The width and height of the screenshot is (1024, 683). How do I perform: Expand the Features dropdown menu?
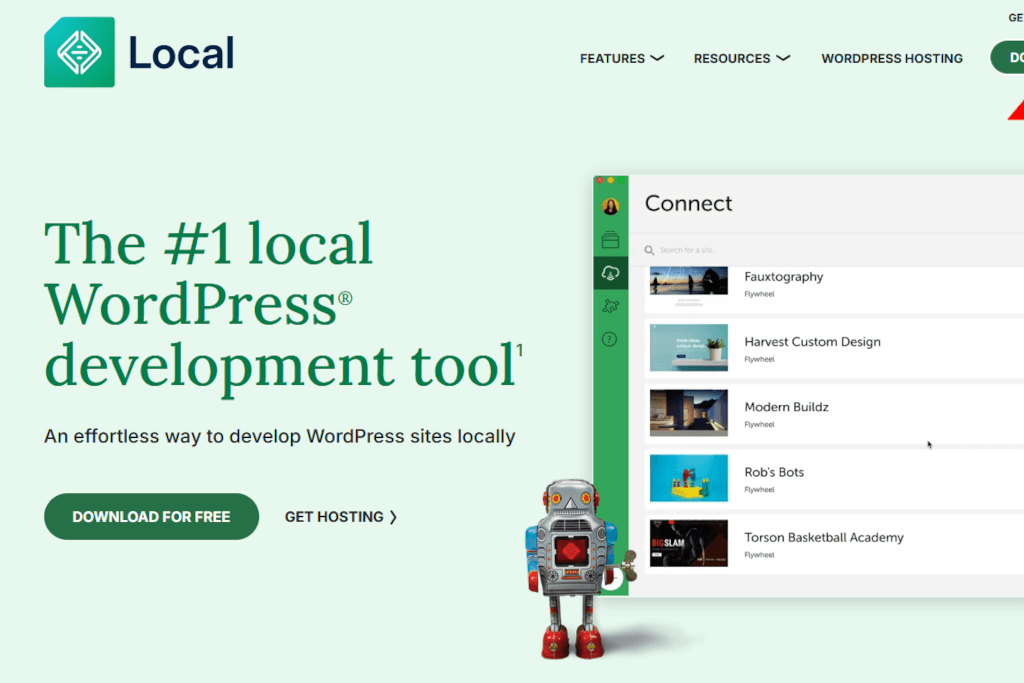pyautogui.click(x=621, y=58)
